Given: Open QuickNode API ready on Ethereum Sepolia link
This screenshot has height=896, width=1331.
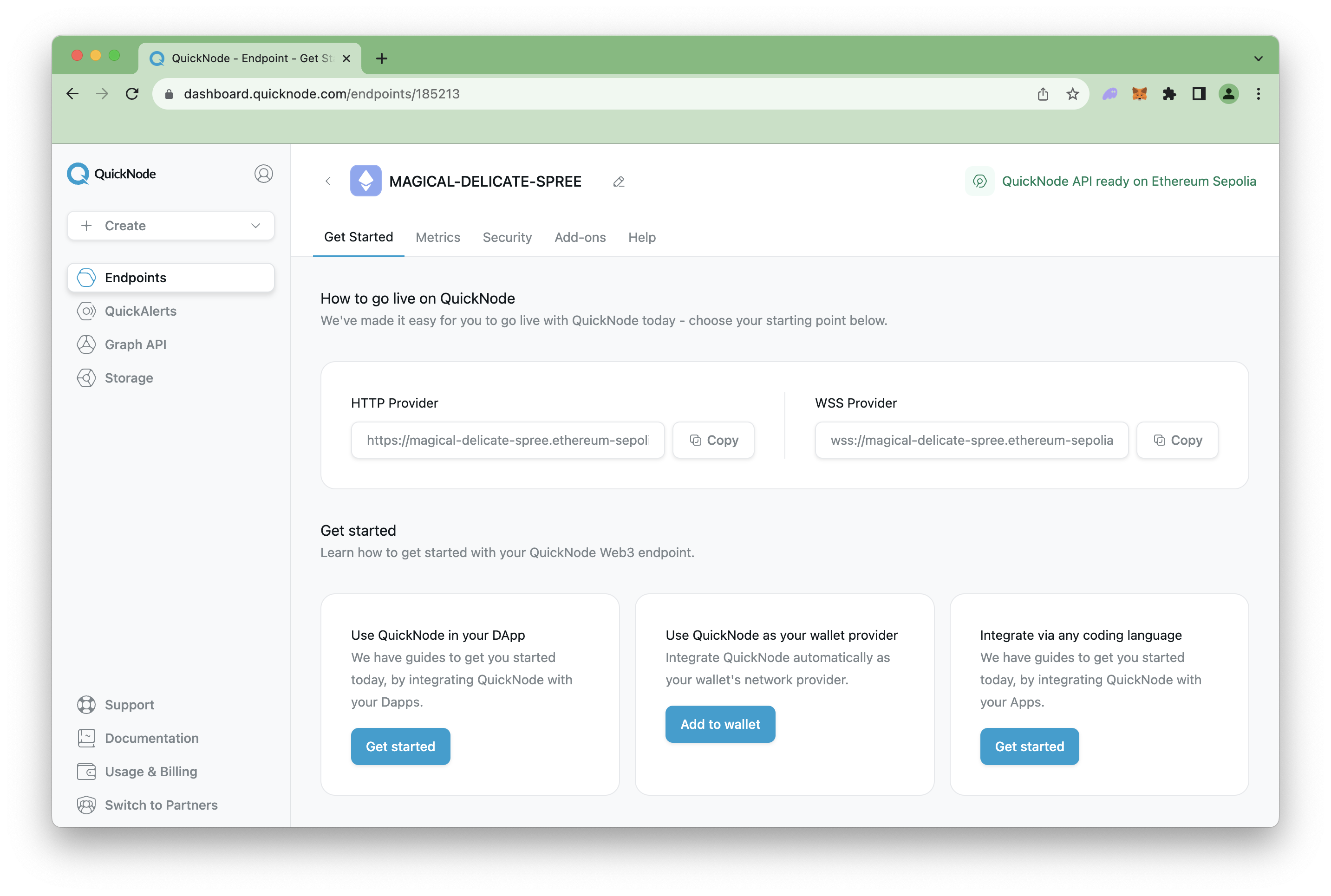Looking at the screenshot, I should tap(1129, 181).
